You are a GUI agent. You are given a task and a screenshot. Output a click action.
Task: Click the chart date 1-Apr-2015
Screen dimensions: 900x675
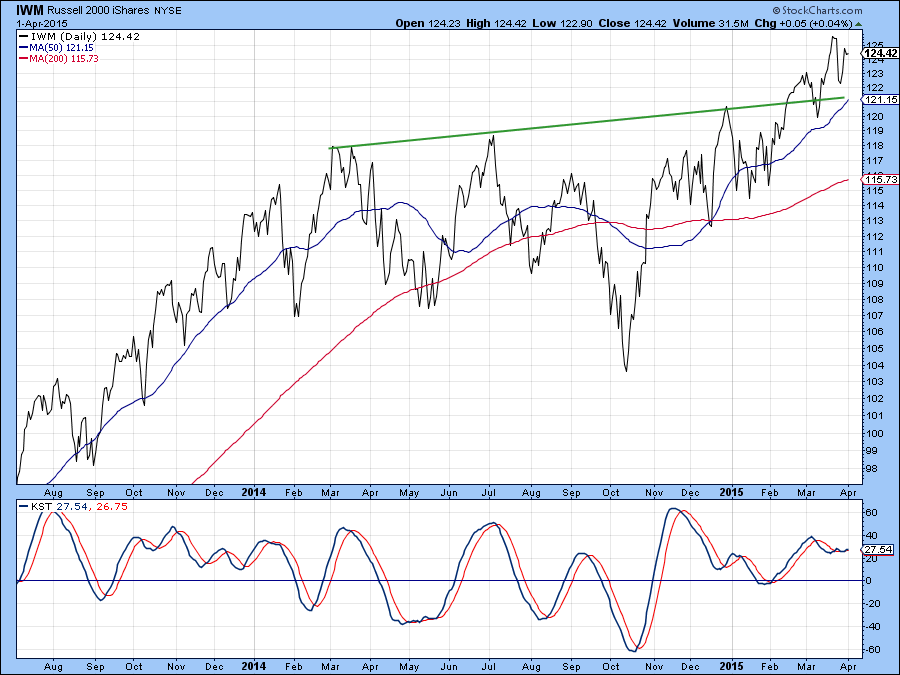[41, 24]
